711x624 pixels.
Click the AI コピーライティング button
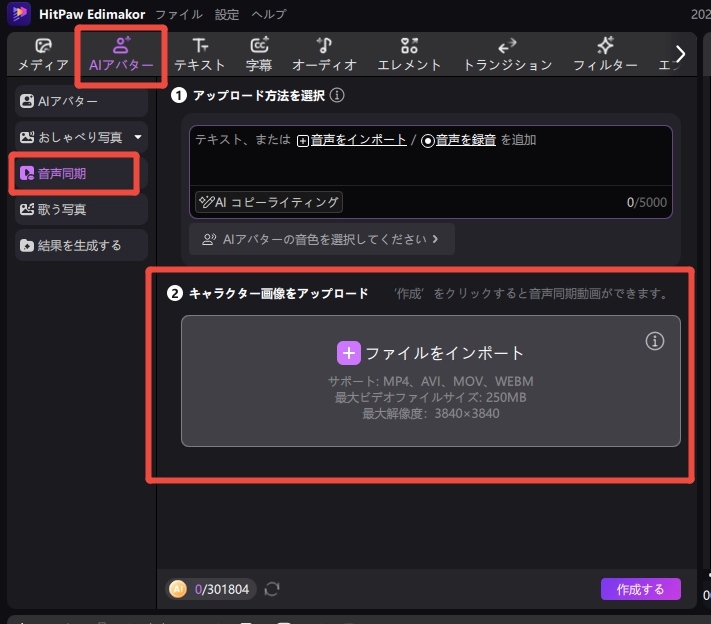(x=269, y=202)
